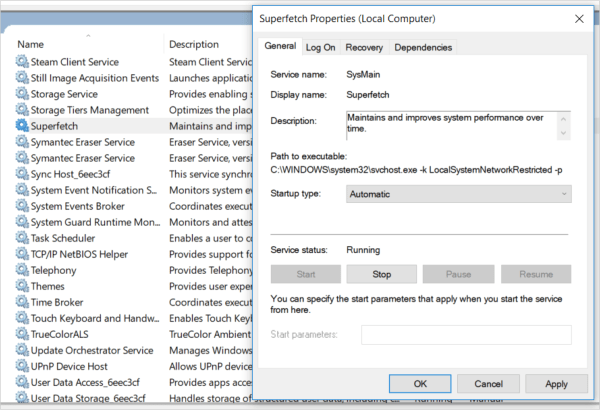
Task: Click the gear icon beside Storage Service
Action: click(x=22, y=94)
